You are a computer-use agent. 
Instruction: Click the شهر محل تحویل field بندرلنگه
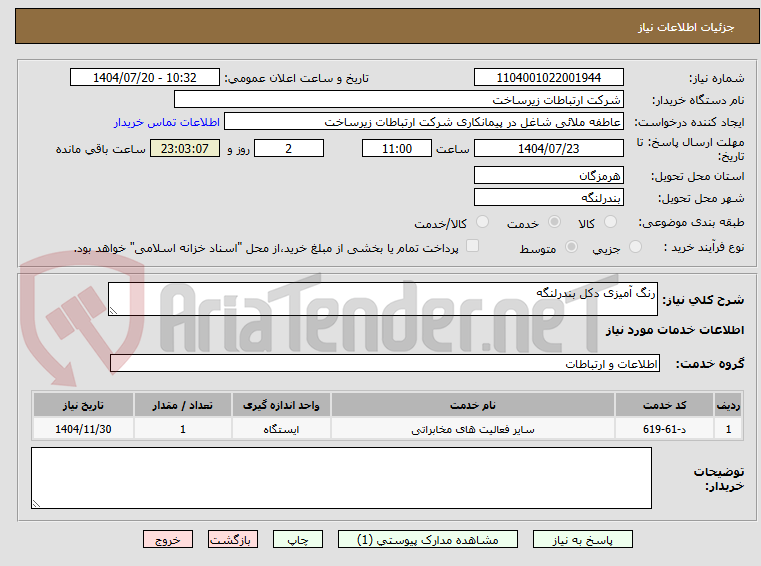pos(548,197)
